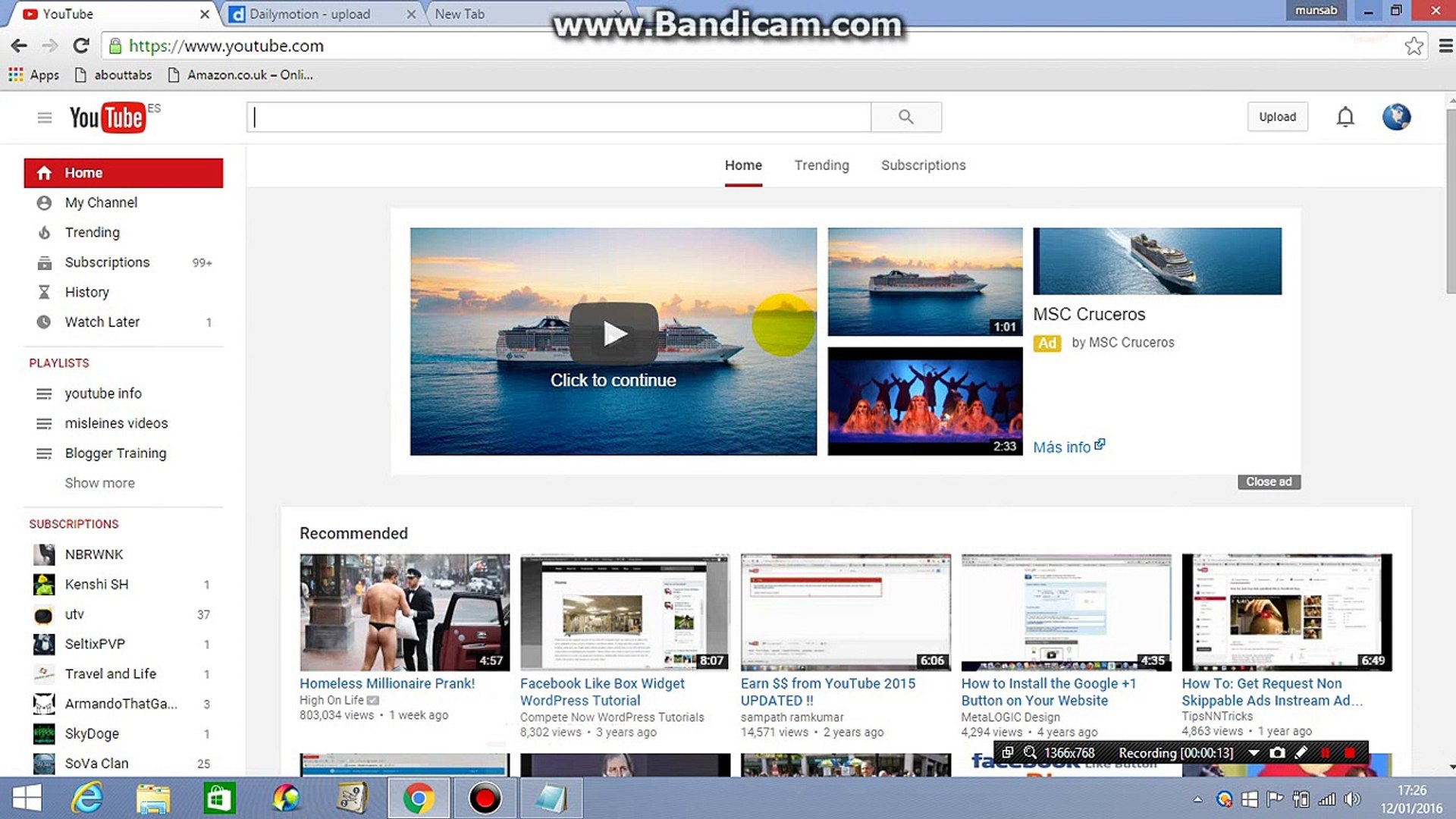Click the search magnifier button
Image resolution: width=1456 pixels, height=819 pixels.
click(x=905, y=117)
